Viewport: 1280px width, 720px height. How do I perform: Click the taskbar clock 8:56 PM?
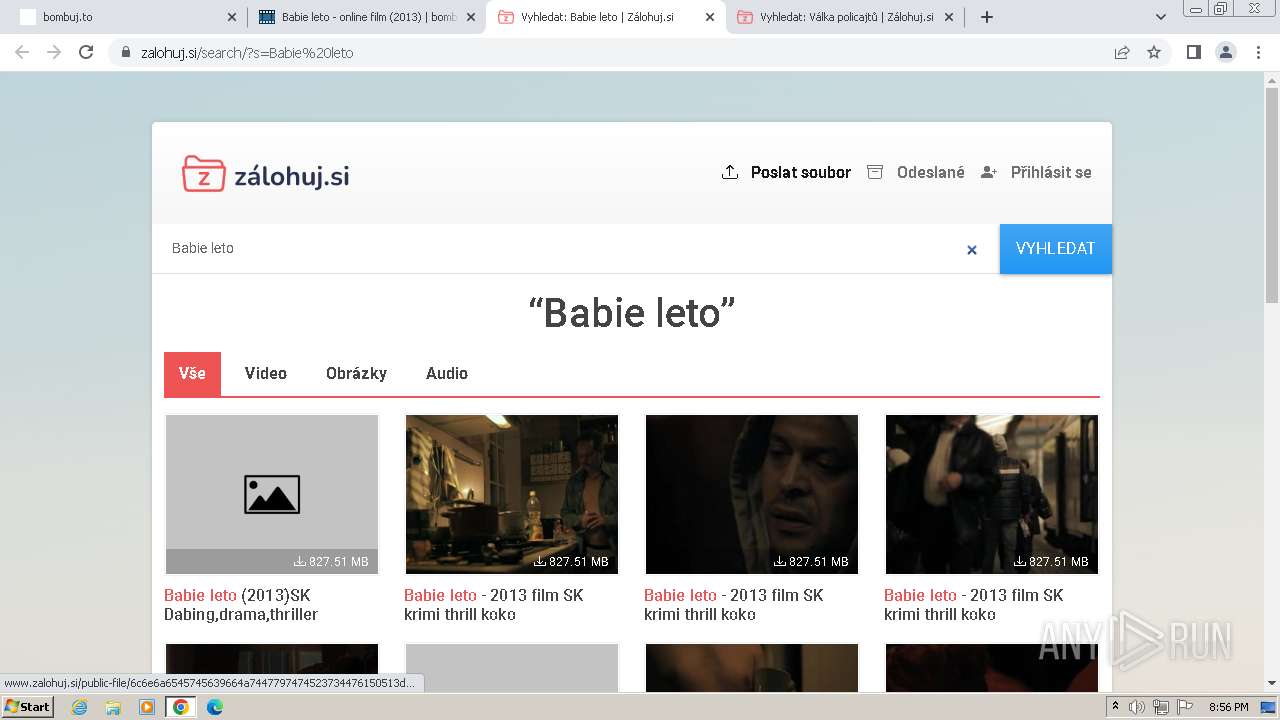[1228, 707]
